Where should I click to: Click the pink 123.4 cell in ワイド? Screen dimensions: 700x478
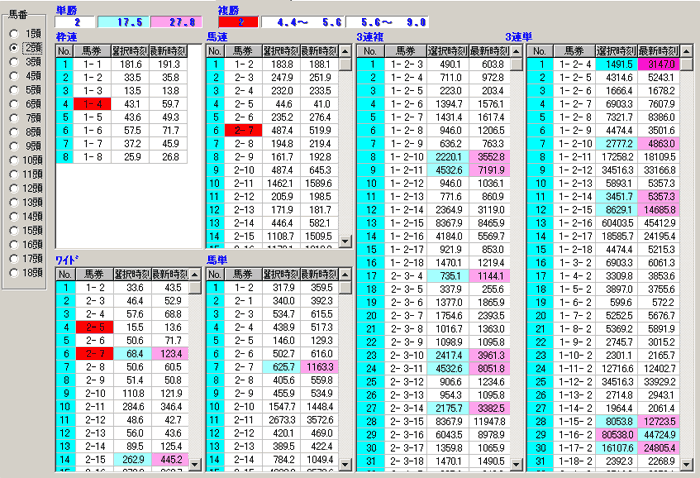[x=170, y=353]
